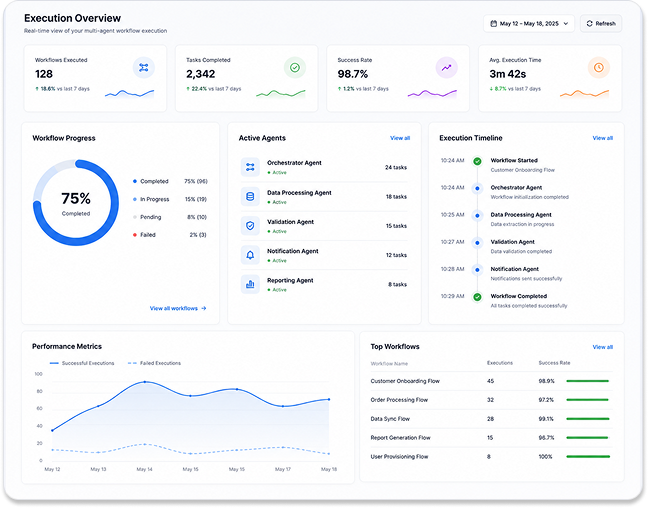Click the green check at Workflow Completed

coord(477,297)
